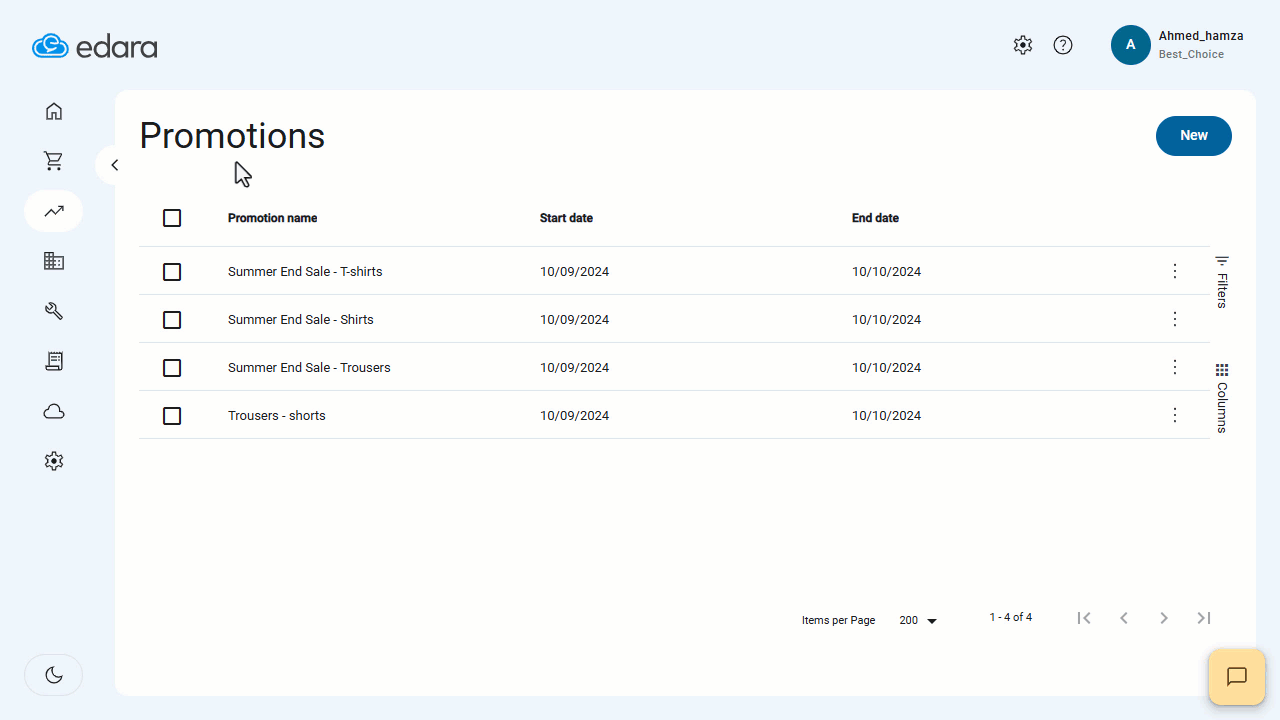
Task: Check the Trousers - shorts checkbox
Action: coord(172,416)
